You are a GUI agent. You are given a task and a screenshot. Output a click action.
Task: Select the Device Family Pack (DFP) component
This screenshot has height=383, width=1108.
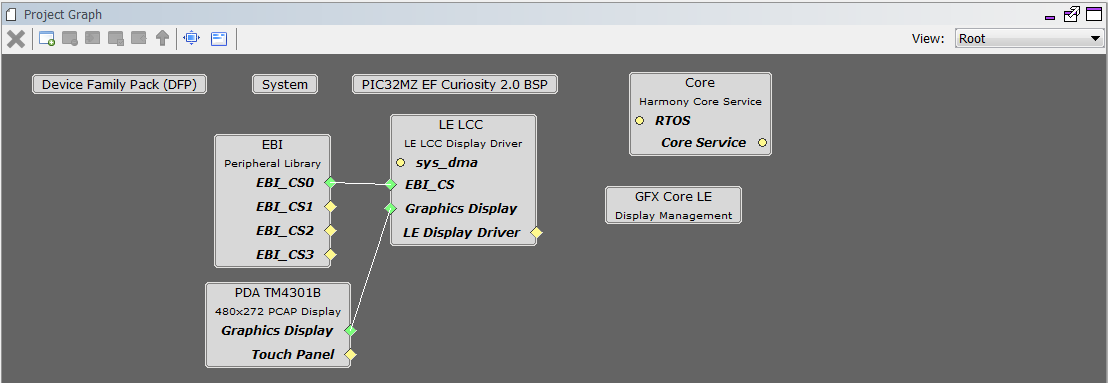point(119,84)
